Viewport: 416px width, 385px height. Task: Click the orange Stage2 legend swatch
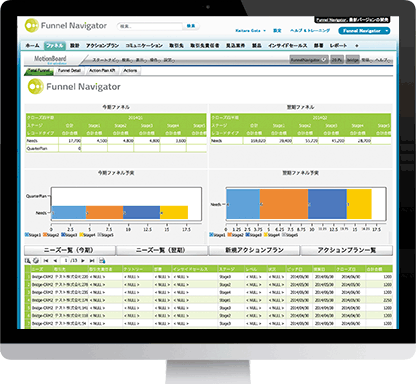tap(45, 235)
